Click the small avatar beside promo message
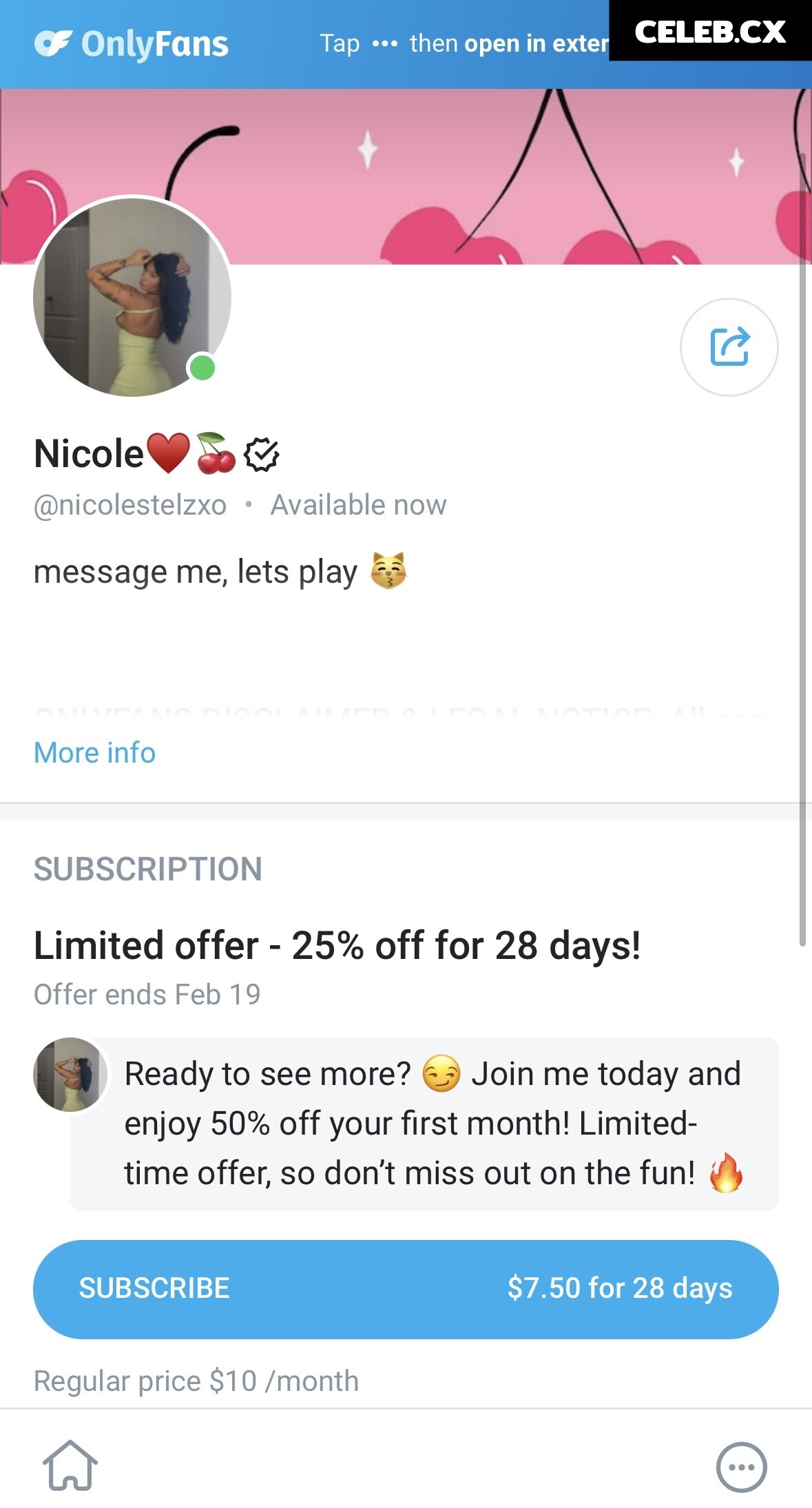Viewport: 812px width, 1508px height. click(70, 1074)
